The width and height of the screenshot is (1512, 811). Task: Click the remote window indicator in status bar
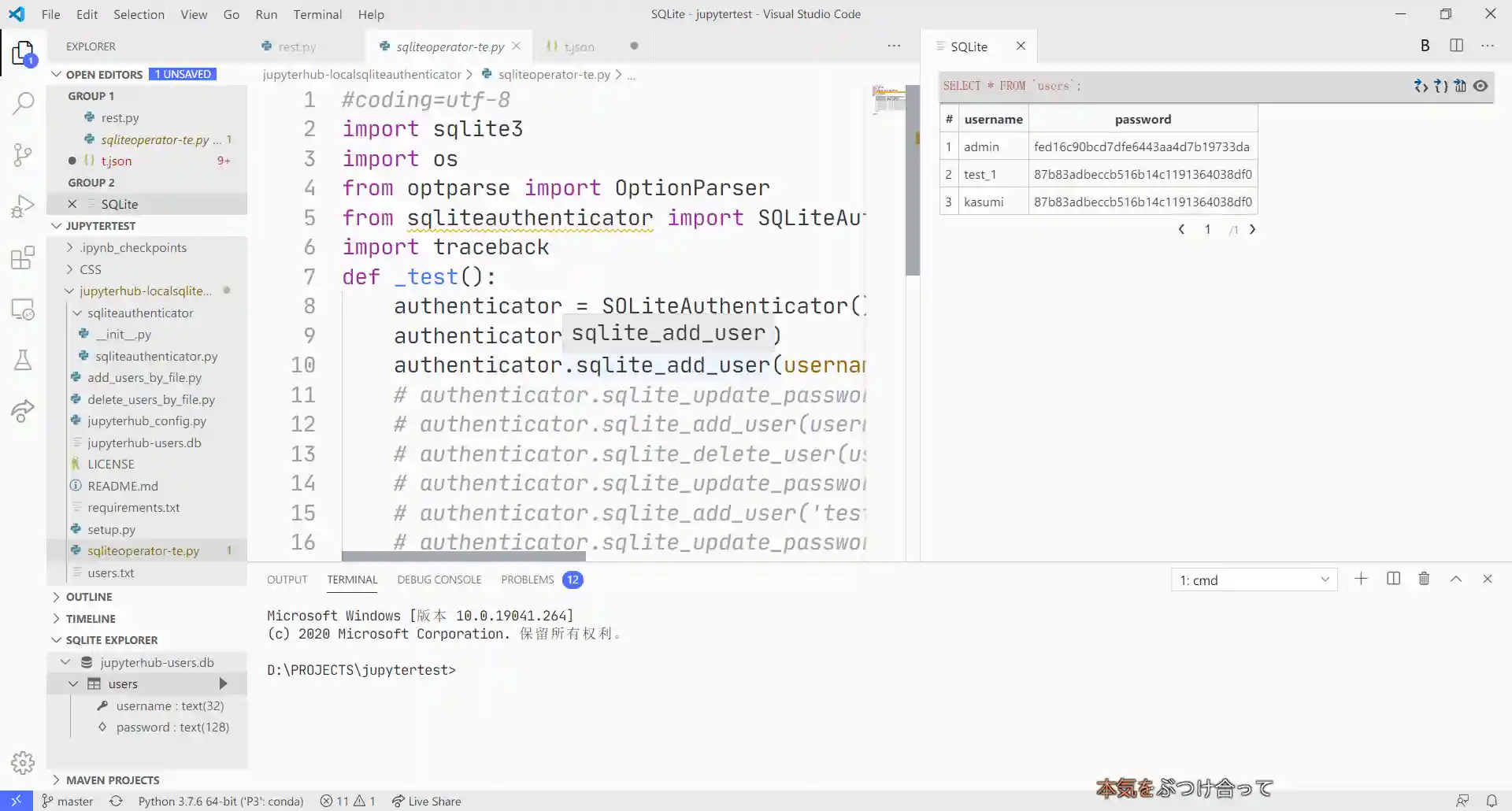[16, 801]
